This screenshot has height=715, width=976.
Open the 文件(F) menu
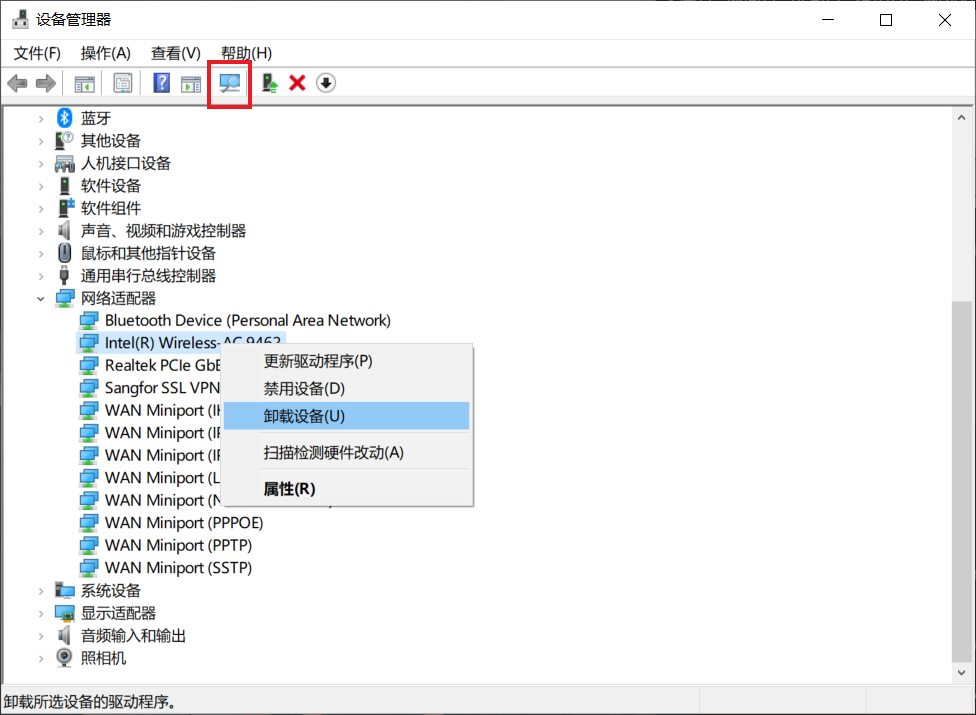click(37, 54)
